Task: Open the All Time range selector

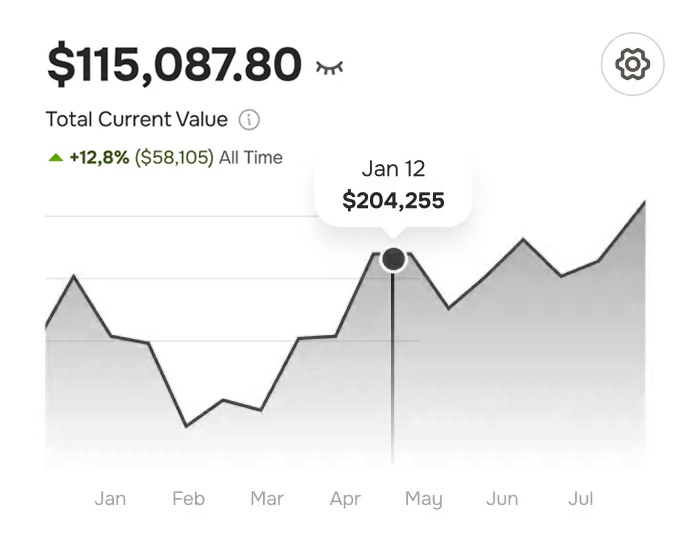Action: pos(251,157)
